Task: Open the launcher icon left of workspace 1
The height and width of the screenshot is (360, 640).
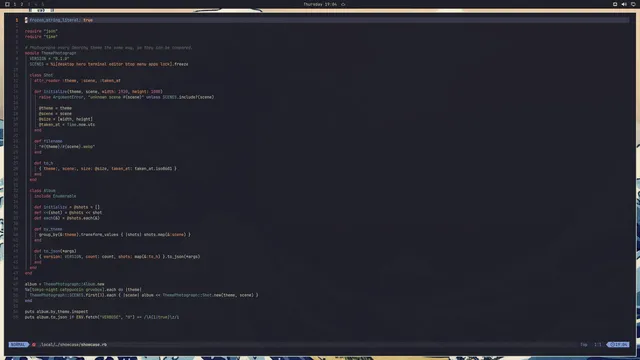Action: pyautogui.click(x=7, y=4)
